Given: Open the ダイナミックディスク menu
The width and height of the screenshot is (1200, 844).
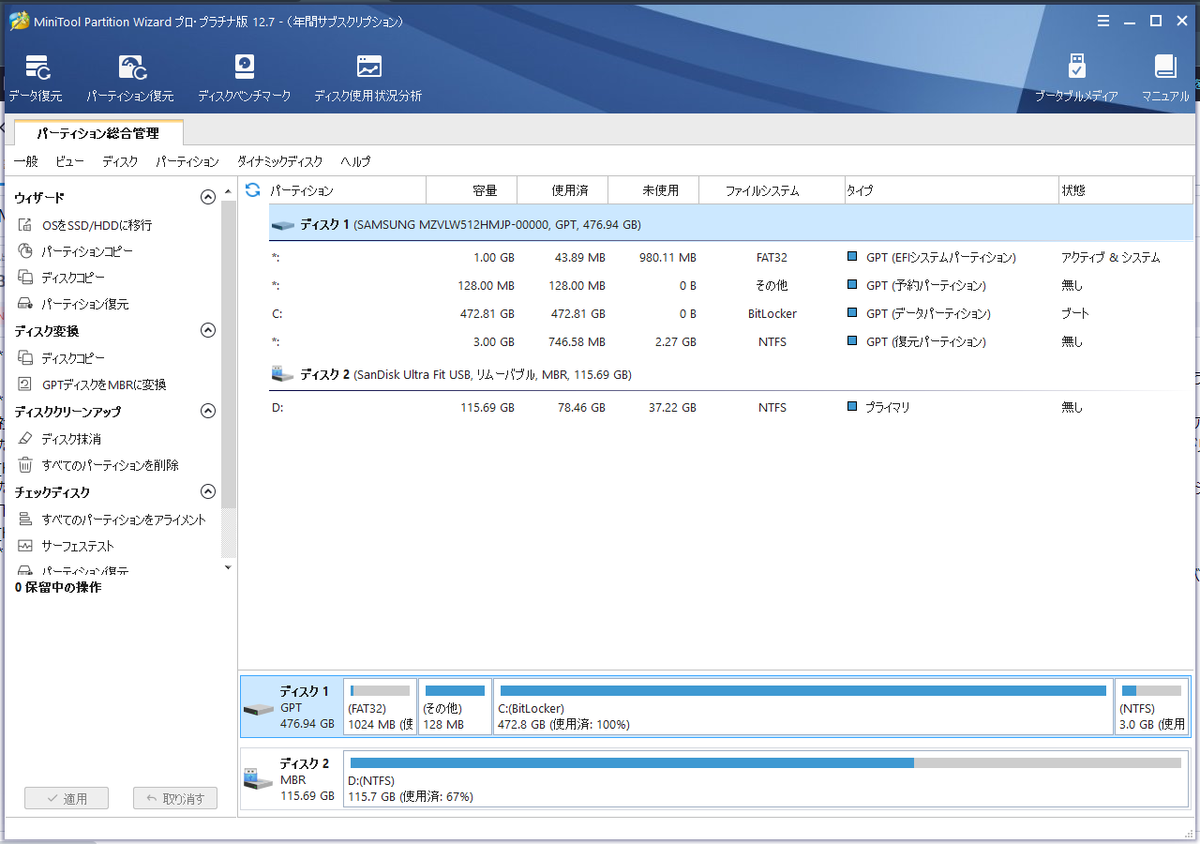Looking at the screenshot, I should click(x=280, y=161).
